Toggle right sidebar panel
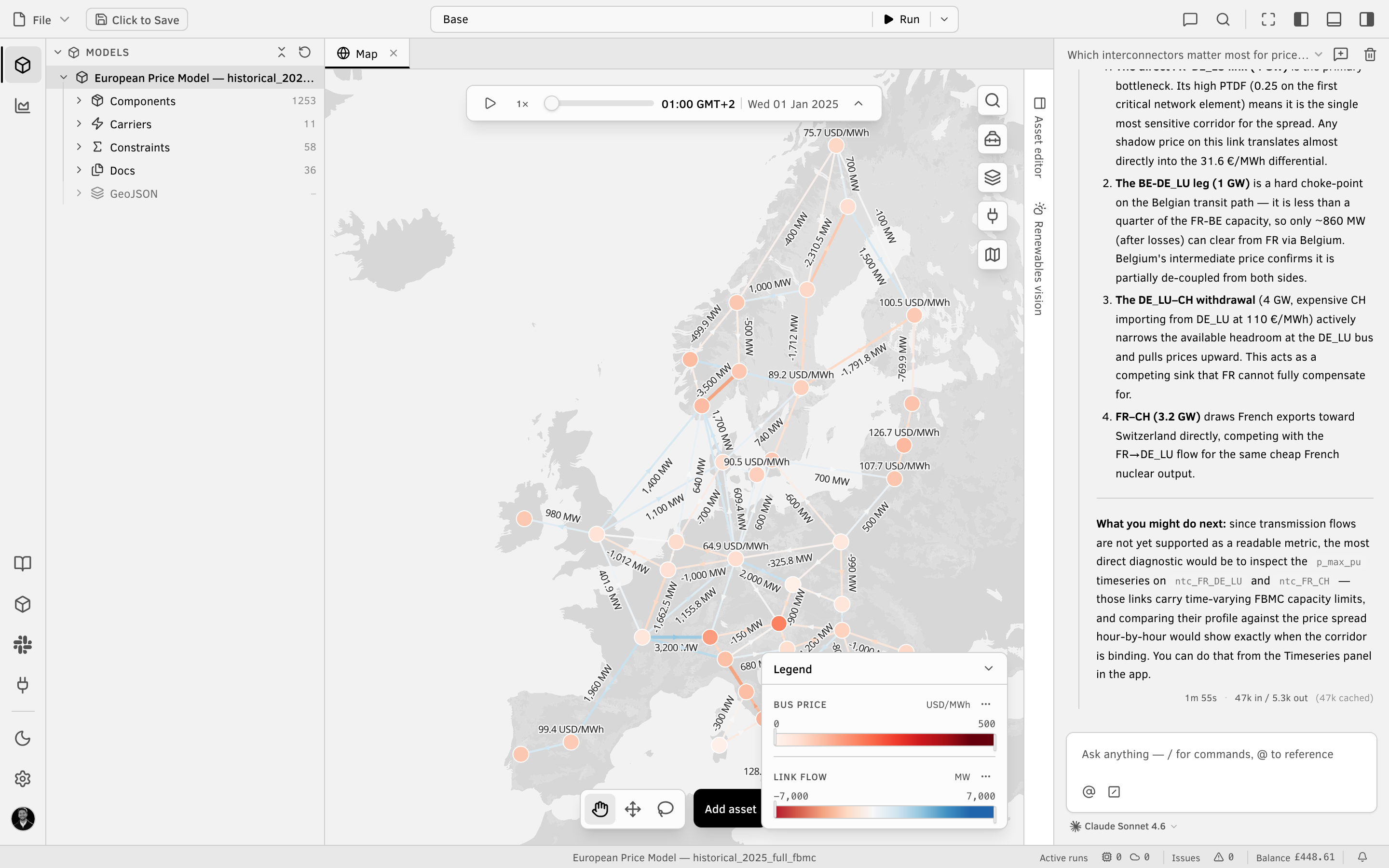 click(1366, 19)
